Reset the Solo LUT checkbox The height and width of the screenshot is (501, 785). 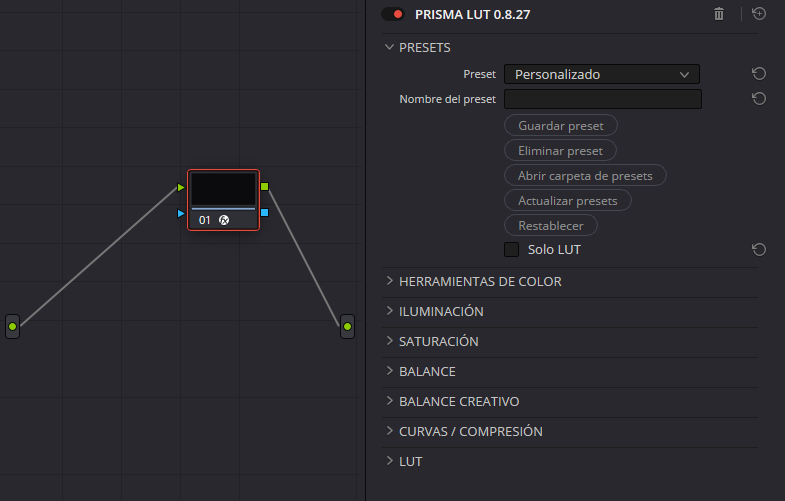click(759, 249)
